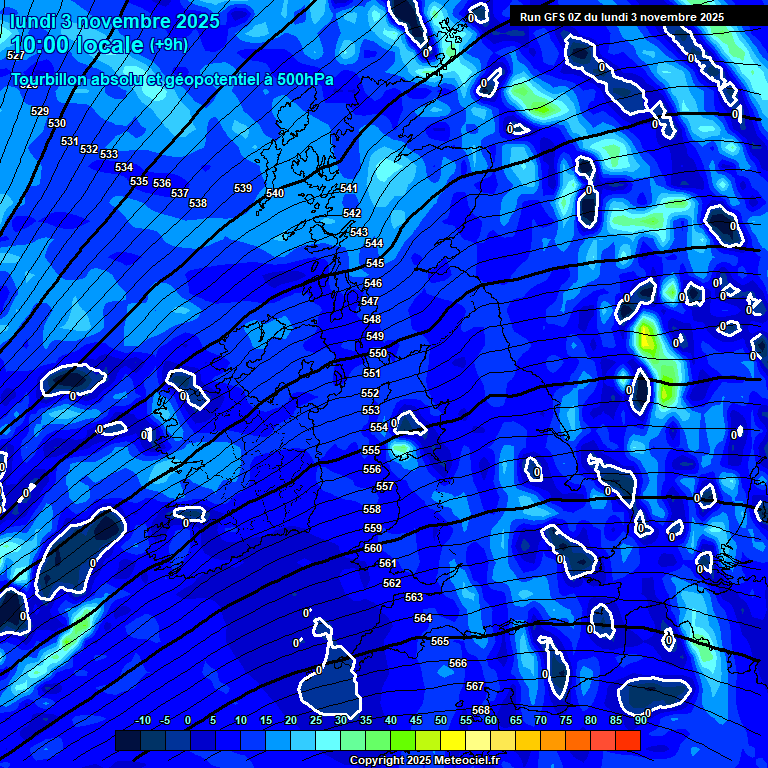Click the 10:00 locale time label
Screen dimensions: 768x768
(x=77, y=45)
